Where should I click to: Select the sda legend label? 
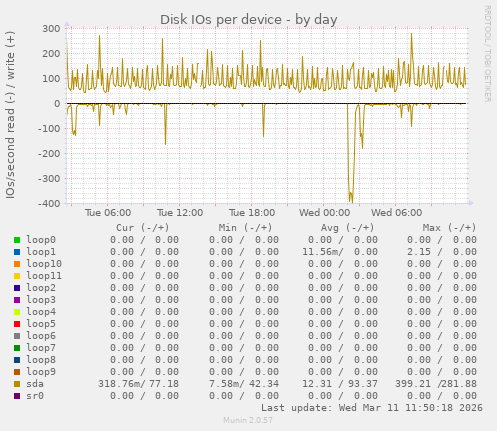(x=35, y=384)
